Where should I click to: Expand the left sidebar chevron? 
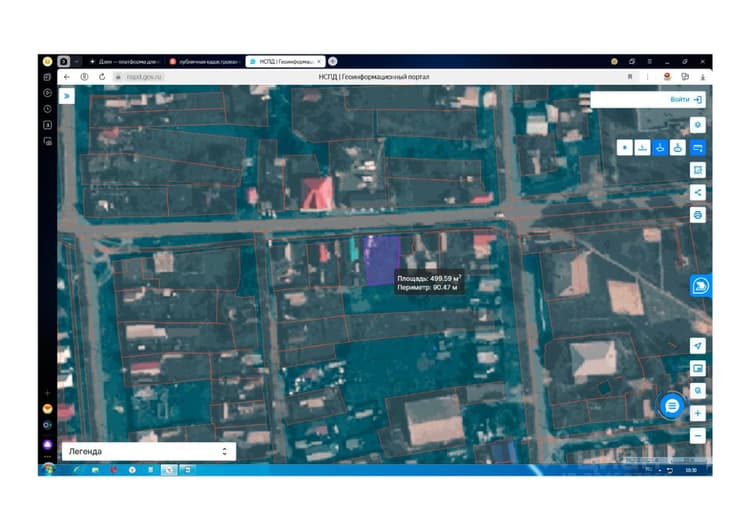[66, 96]
